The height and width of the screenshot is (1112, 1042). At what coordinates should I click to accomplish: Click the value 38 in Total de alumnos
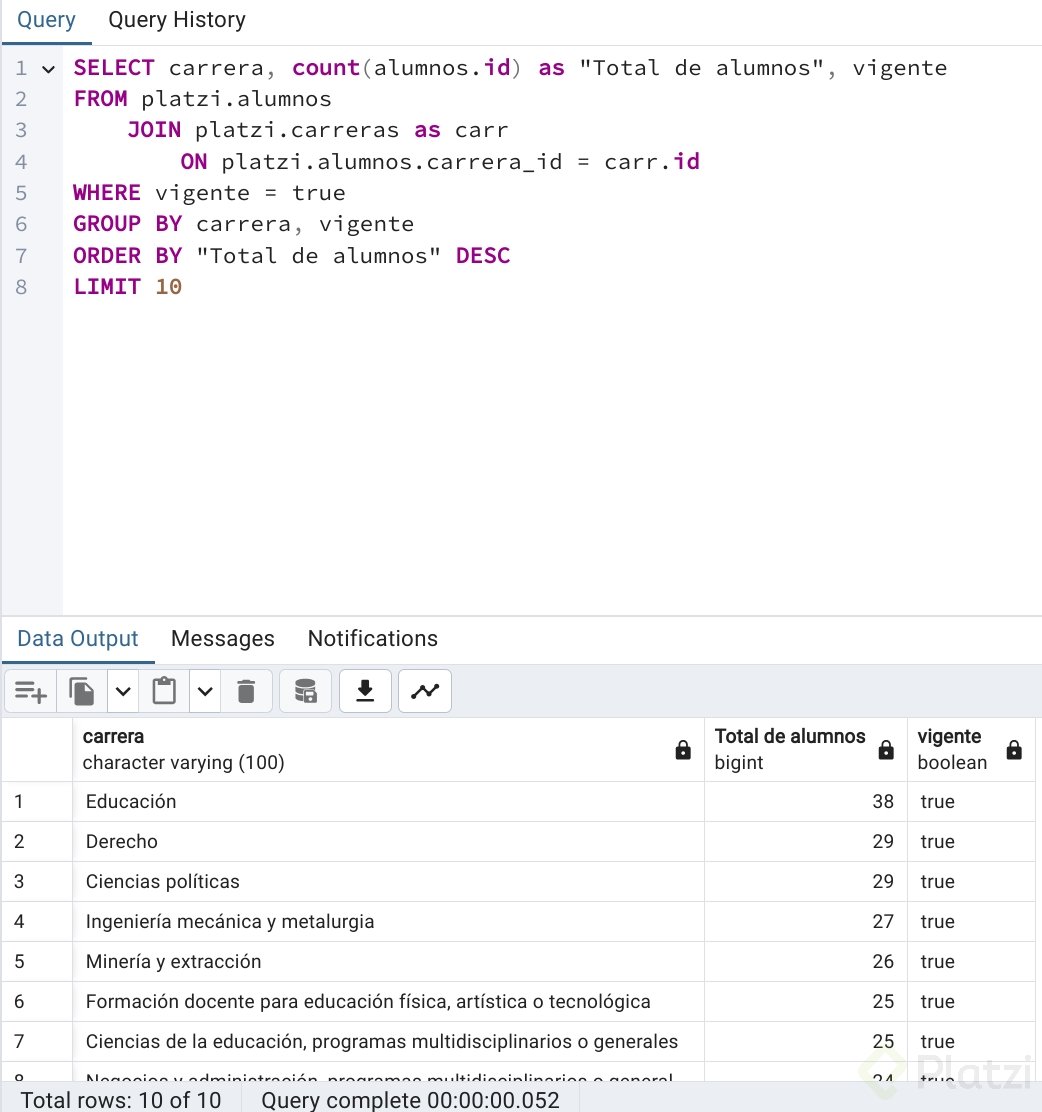(x=883, y=801)
